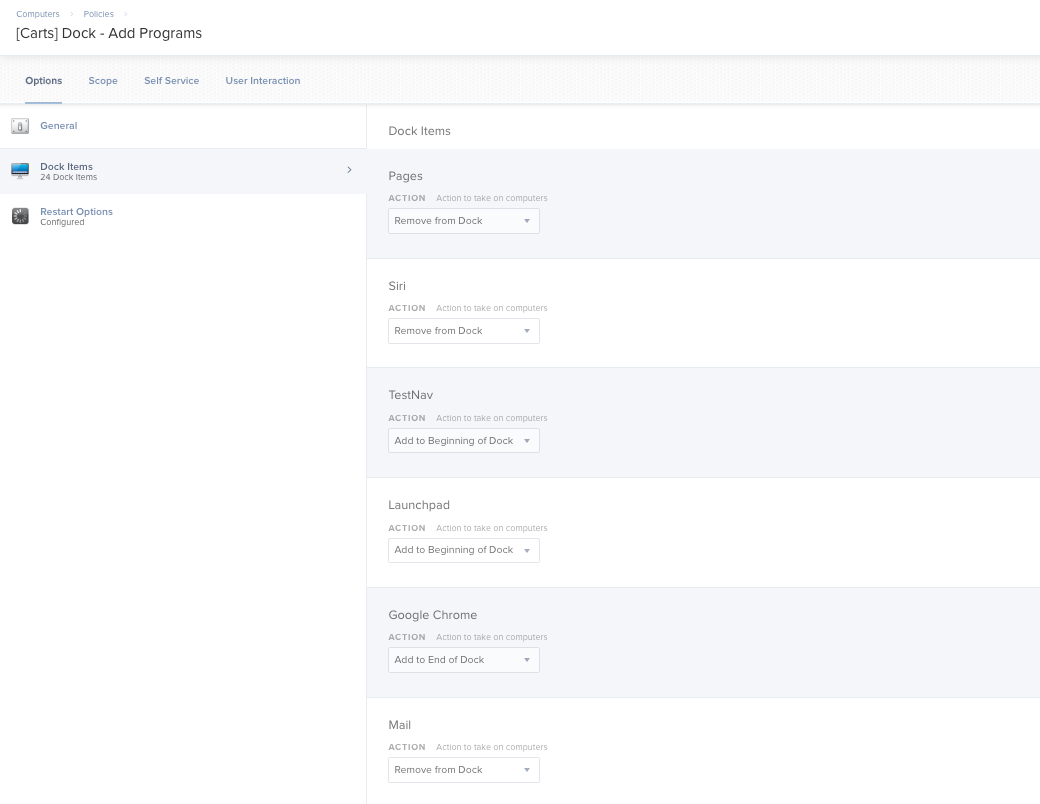
Task: Click the 'Pages' dock item name
Action: [x=405, y=176]
